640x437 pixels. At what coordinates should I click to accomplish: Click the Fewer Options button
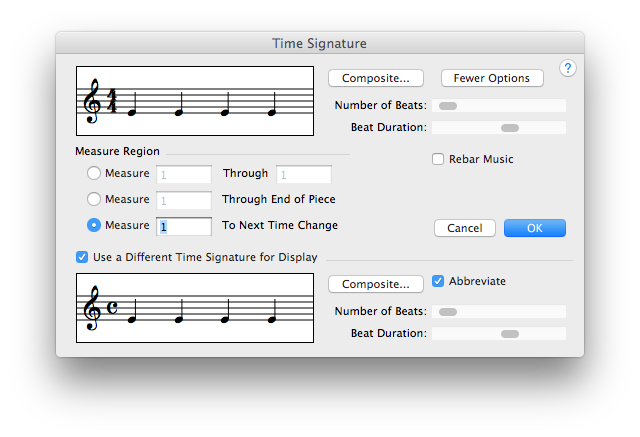tap(492, 78)
